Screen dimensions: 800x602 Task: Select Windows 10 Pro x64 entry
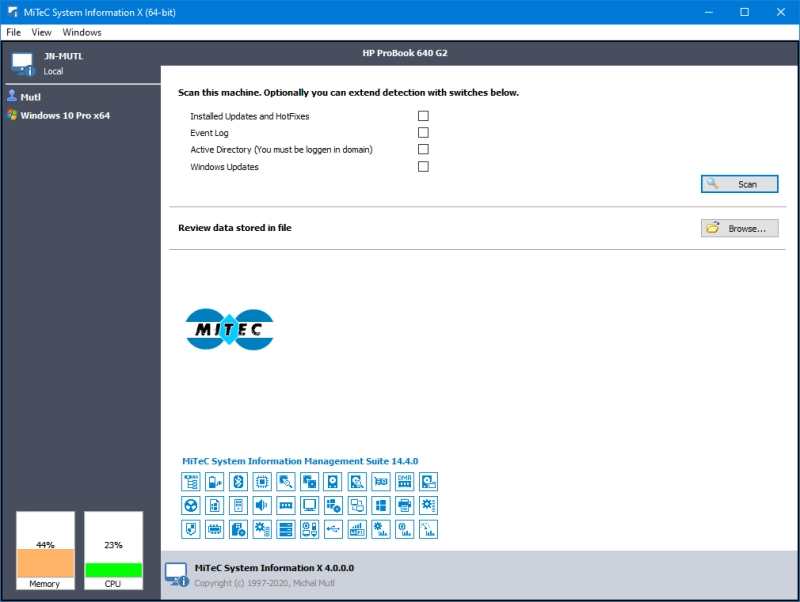coord(59,115)
